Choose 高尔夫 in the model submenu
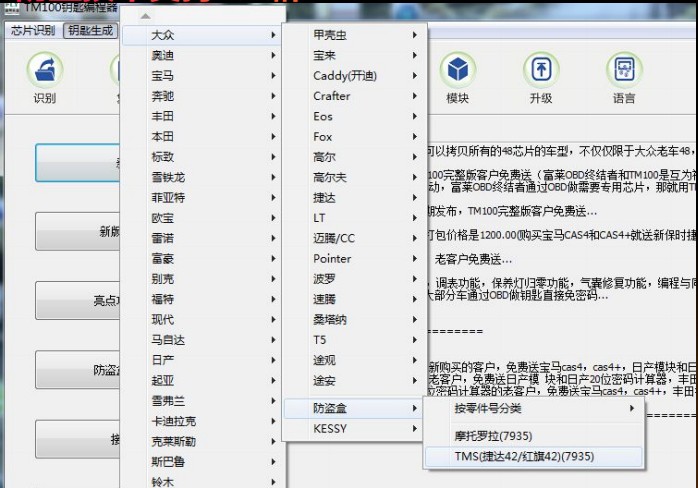 pos(354,178)
